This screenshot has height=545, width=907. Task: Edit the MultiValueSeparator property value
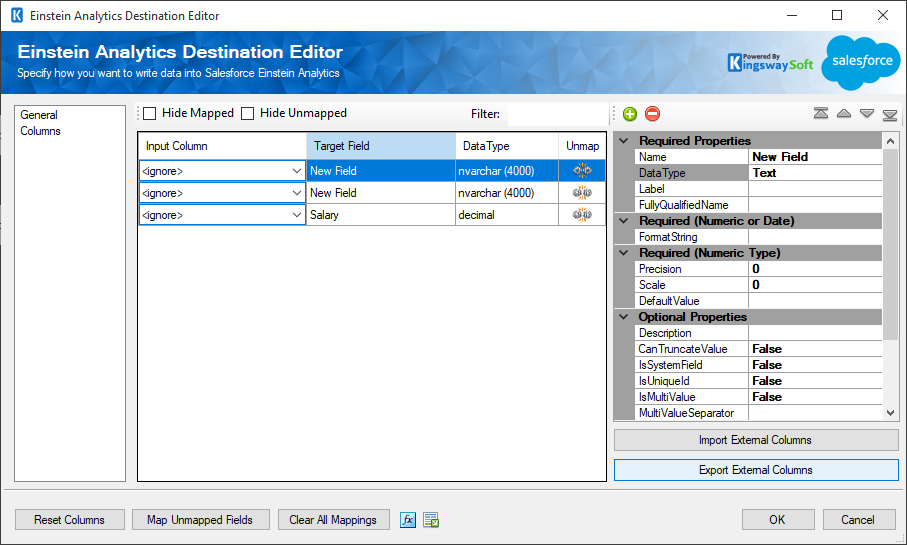pos(815,413)
